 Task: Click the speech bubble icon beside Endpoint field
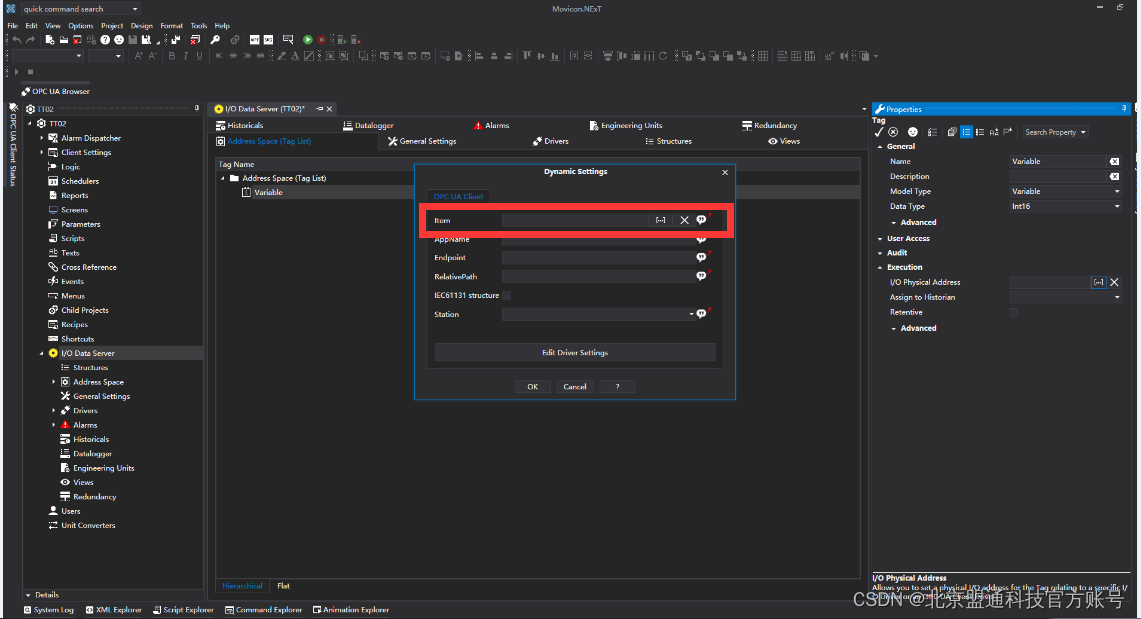(701, 257)
